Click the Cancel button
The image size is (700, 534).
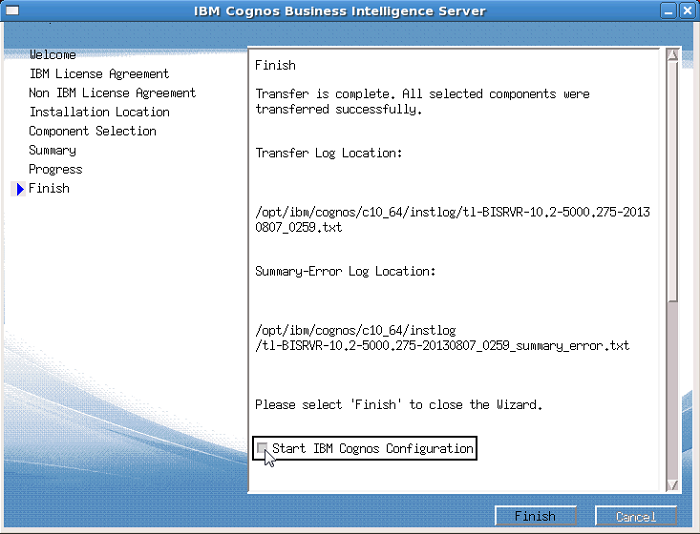click(x=636, y=516)
